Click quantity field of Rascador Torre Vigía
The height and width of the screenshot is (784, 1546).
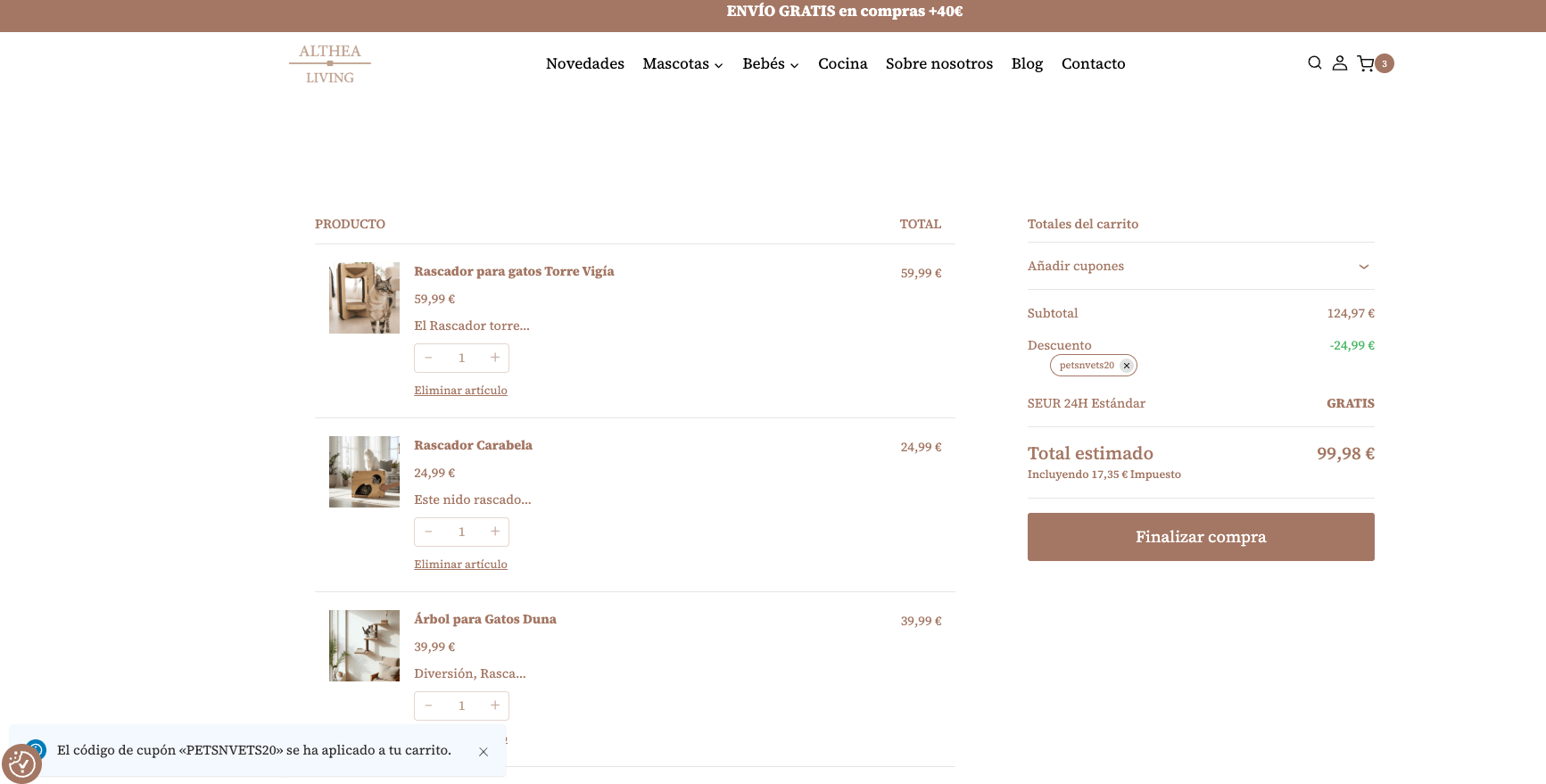(x=461, y=358)
